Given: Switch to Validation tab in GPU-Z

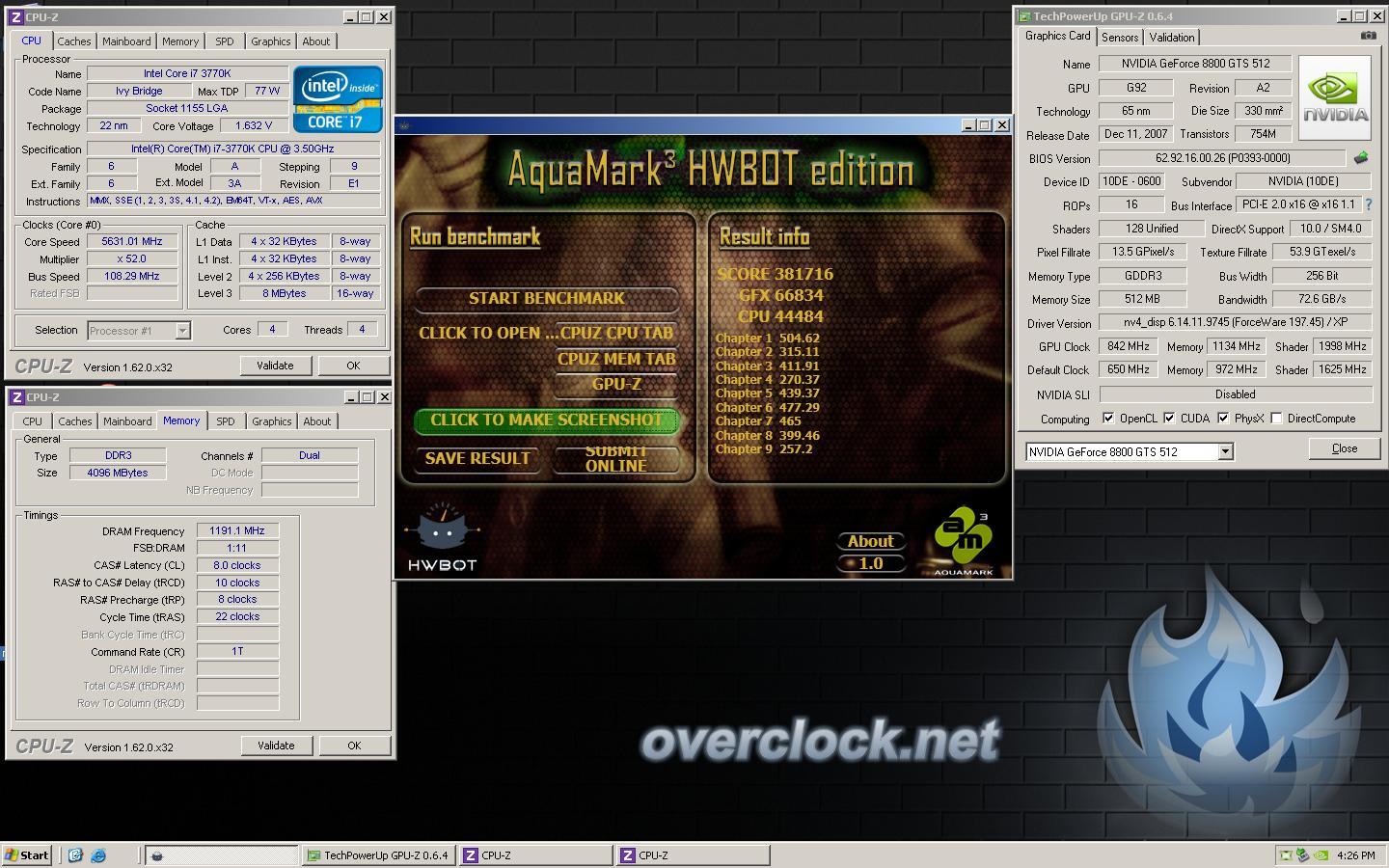Looking at the screenshot, I should tap(1172, 38).
